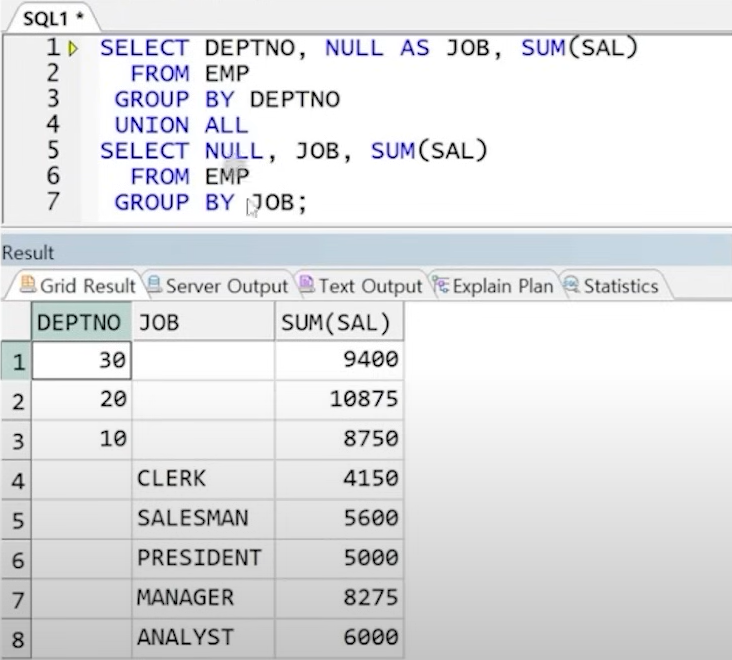The height and width of the screenshot is (660, 732).
Task: Click the cell showing 6000
Action: click(x=339, y=638)
